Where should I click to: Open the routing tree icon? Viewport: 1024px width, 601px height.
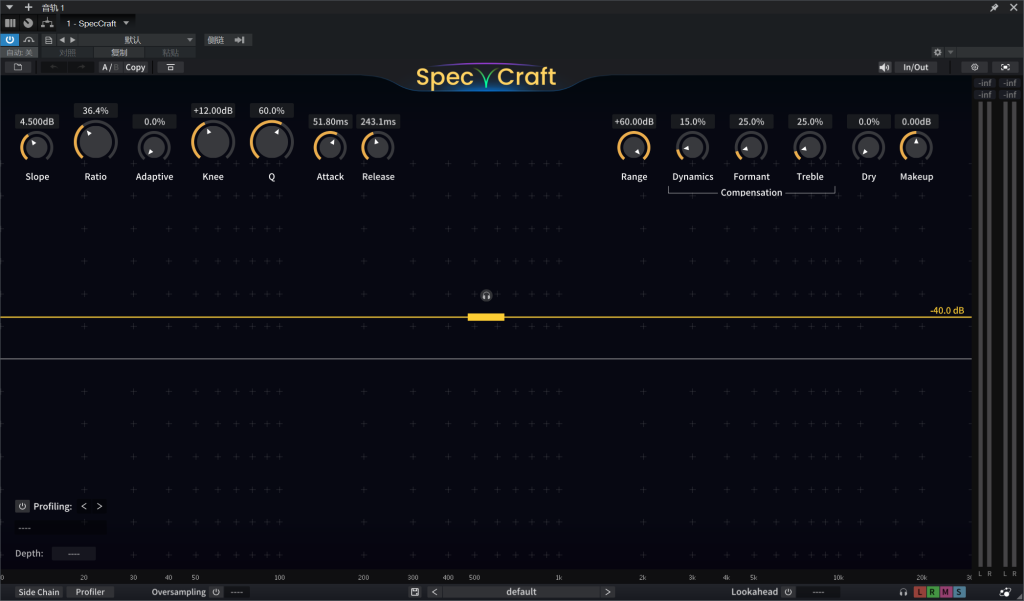47,23
